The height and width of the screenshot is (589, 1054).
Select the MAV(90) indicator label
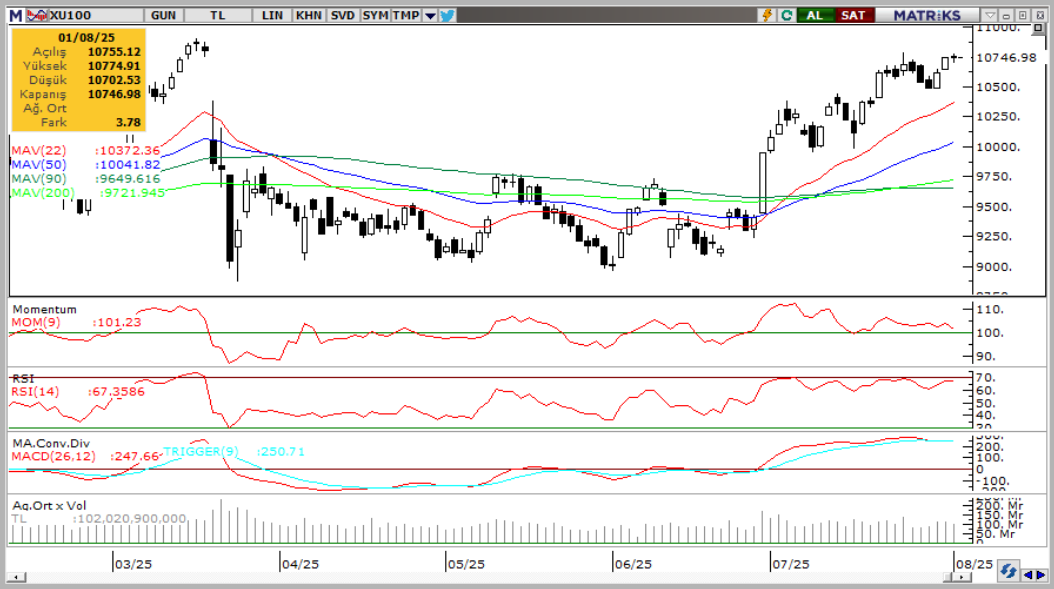coord(39,179)
